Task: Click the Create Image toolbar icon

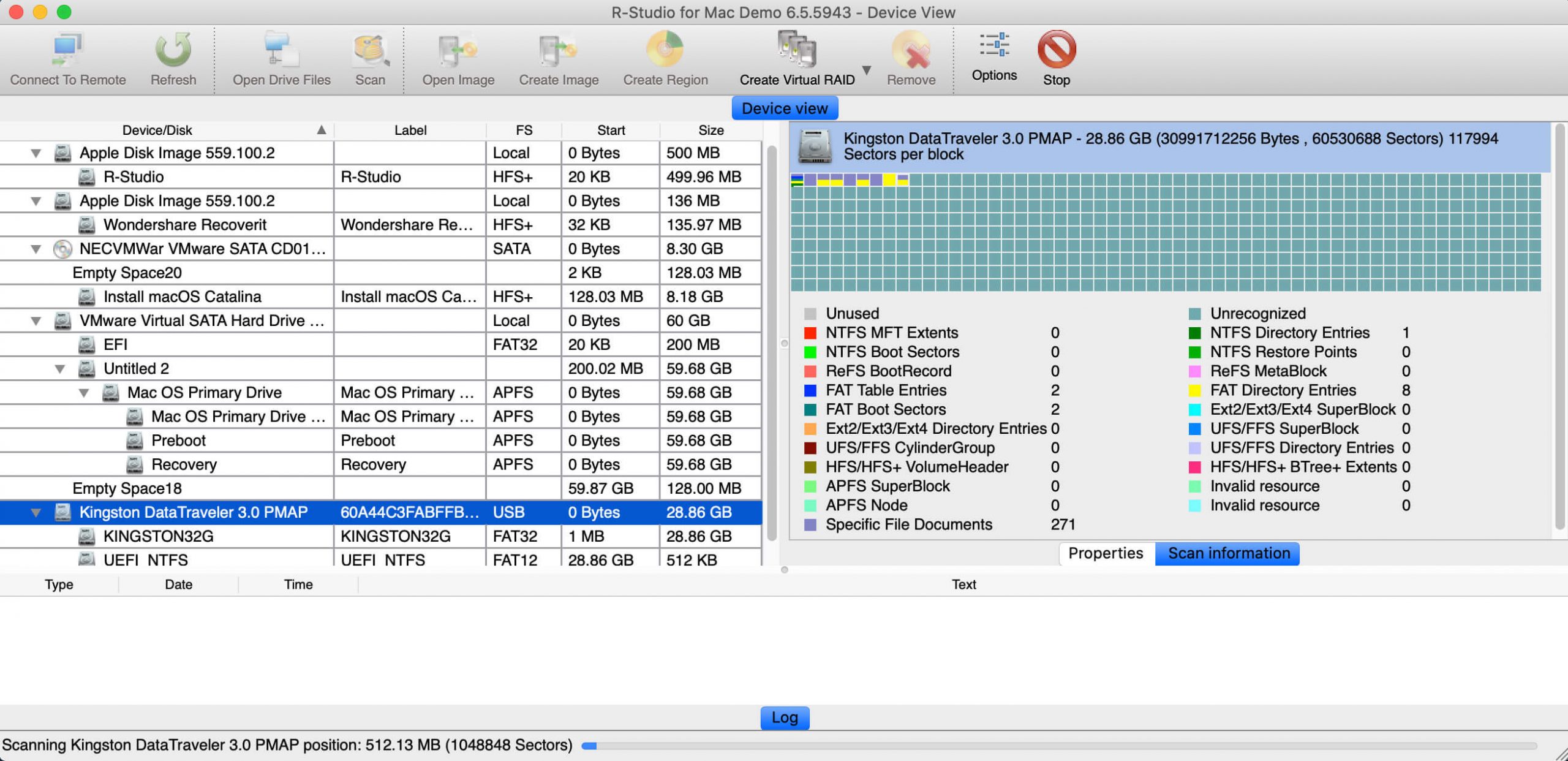Action: pyautogui.click(x=558, y=50)
